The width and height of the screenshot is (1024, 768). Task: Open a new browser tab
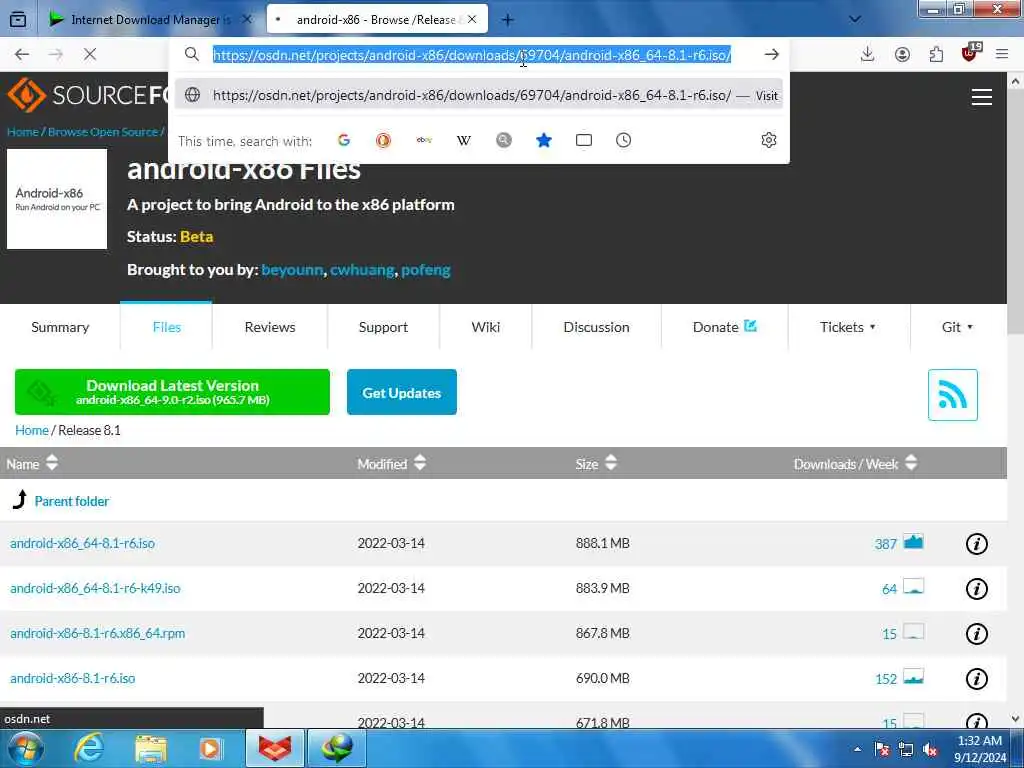pyautogui.click(x=507, y=20)
